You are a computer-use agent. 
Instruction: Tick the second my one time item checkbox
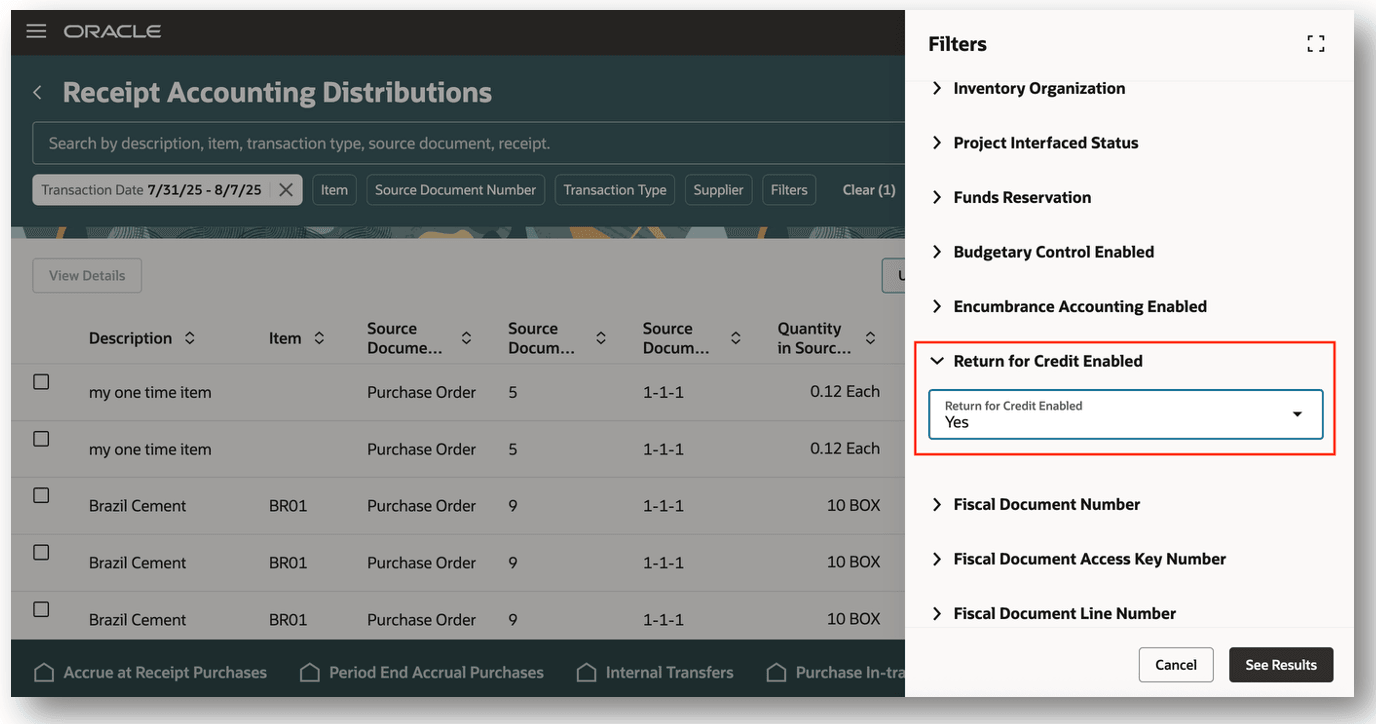[41, 439]
